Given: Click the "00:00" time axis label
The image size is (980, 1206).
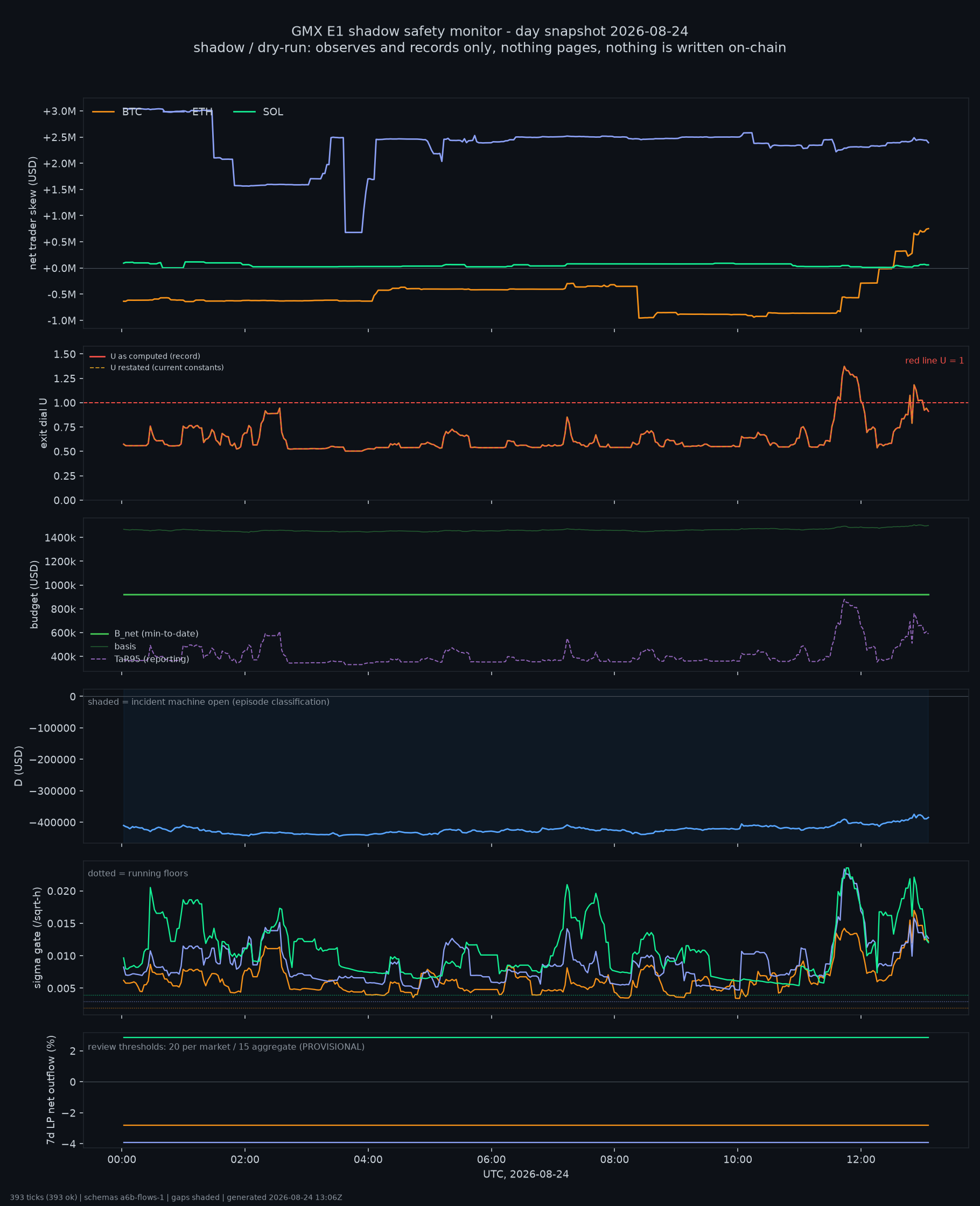Looking at the screenshot, I should (122, 1160).
